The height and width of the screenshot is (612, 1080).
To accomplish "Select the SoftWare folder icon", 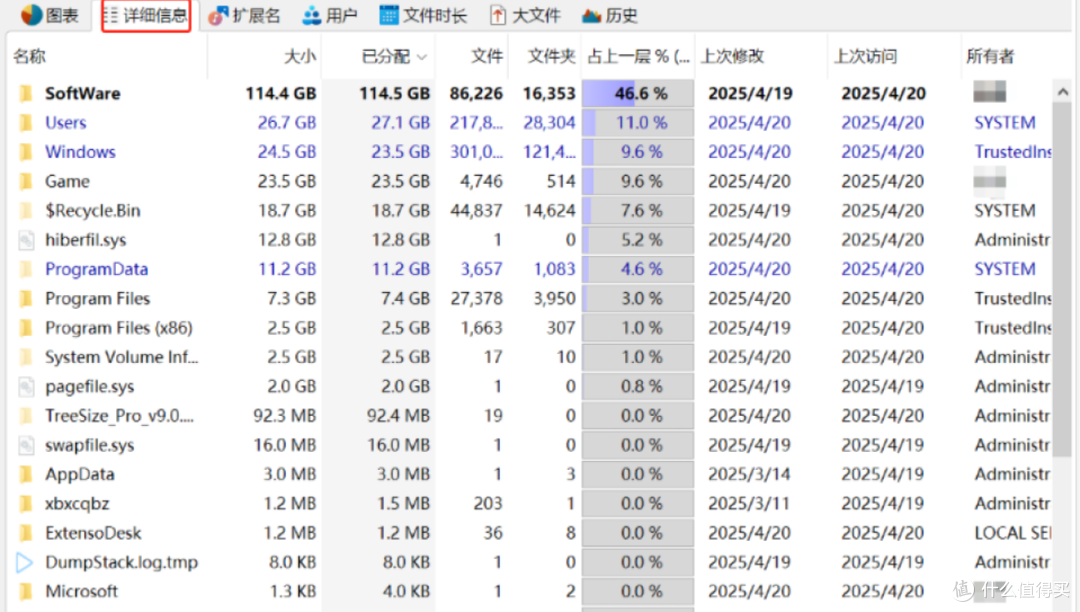I will [26, 94].
